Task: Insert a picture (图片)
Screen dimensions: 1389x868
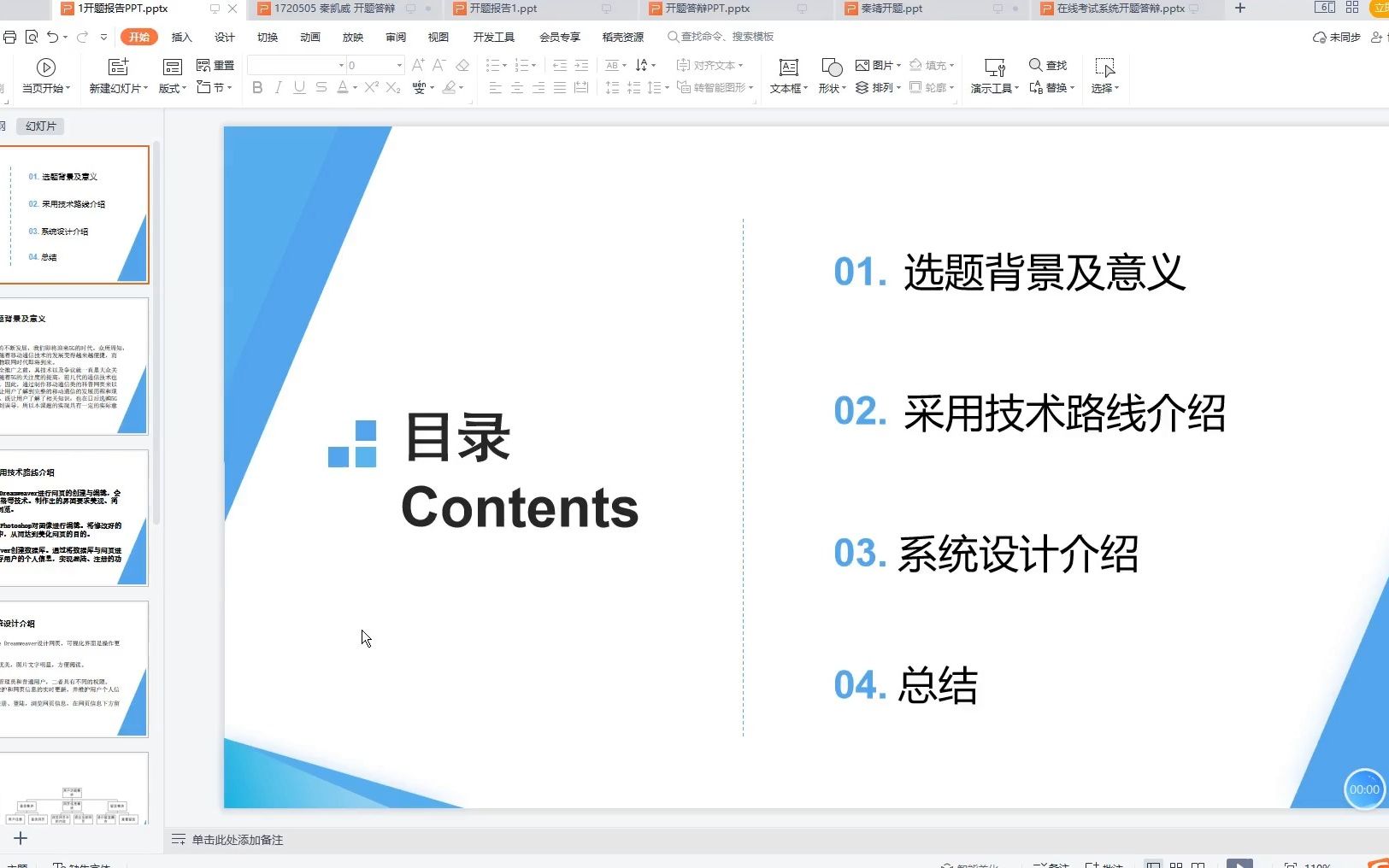Action: (878, 65)
